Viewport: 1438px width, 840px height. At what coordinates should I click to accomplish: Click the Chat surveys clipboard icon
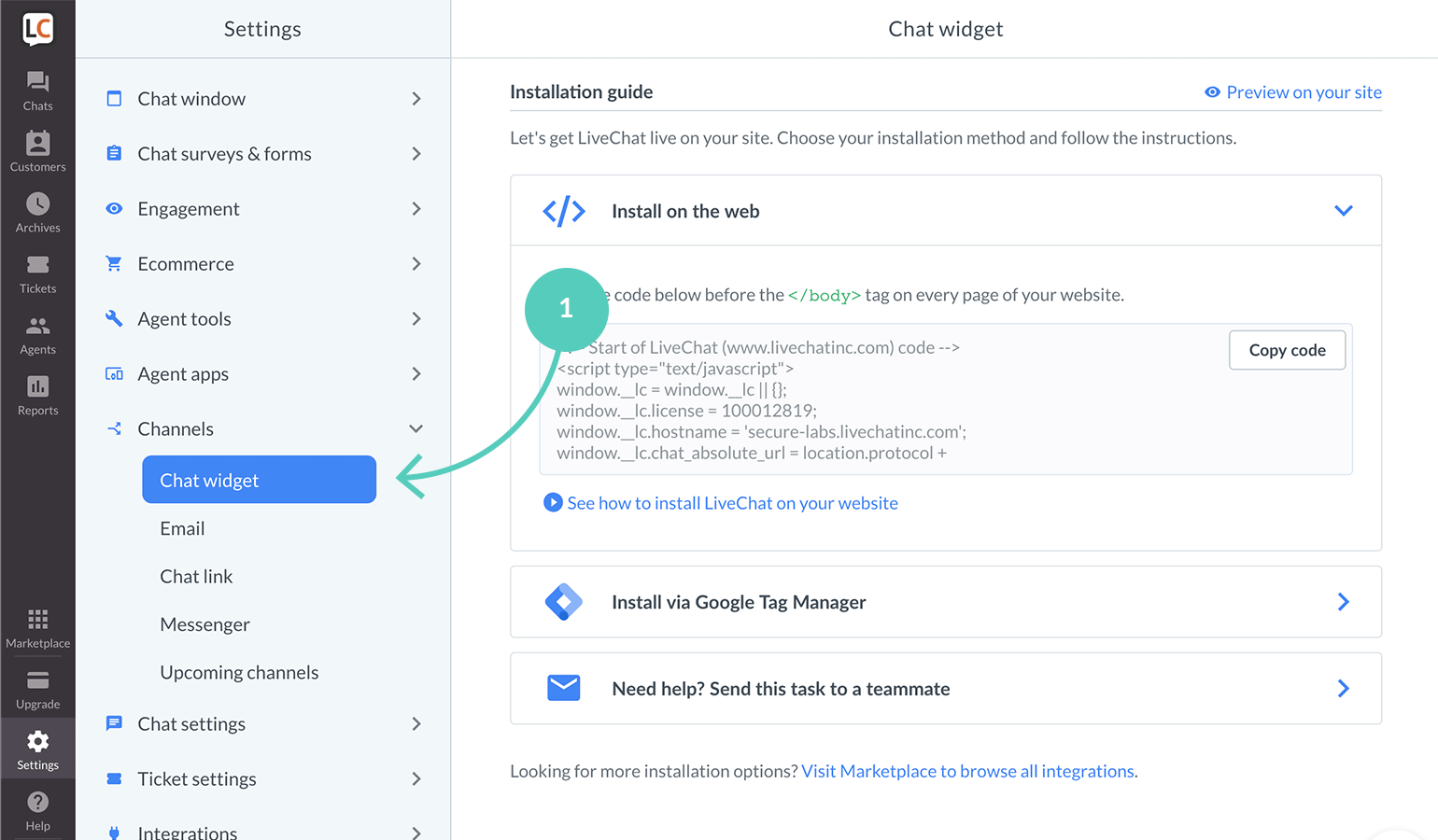(x=114, y=153)
